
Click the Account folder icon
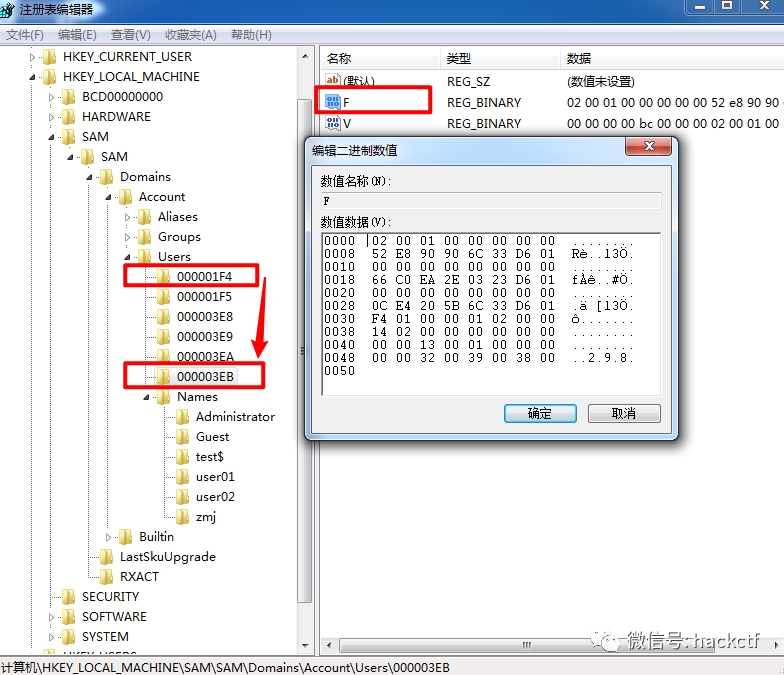point(126,197)
